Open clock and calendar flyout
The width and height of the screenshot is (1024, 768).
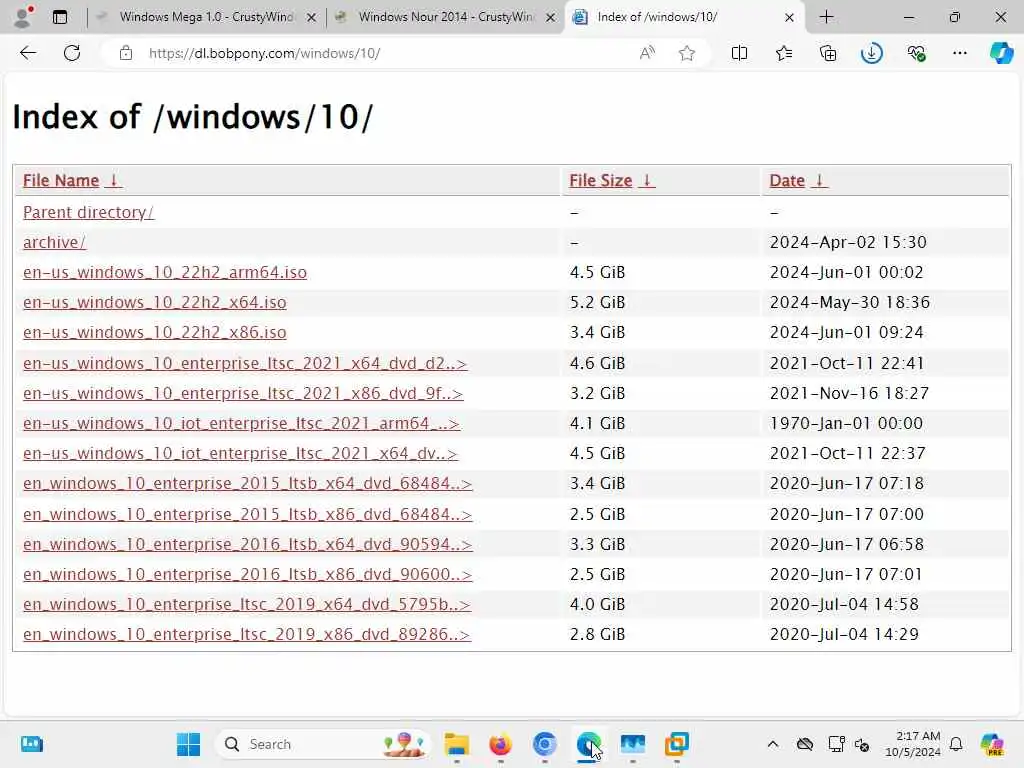[912, 744]
